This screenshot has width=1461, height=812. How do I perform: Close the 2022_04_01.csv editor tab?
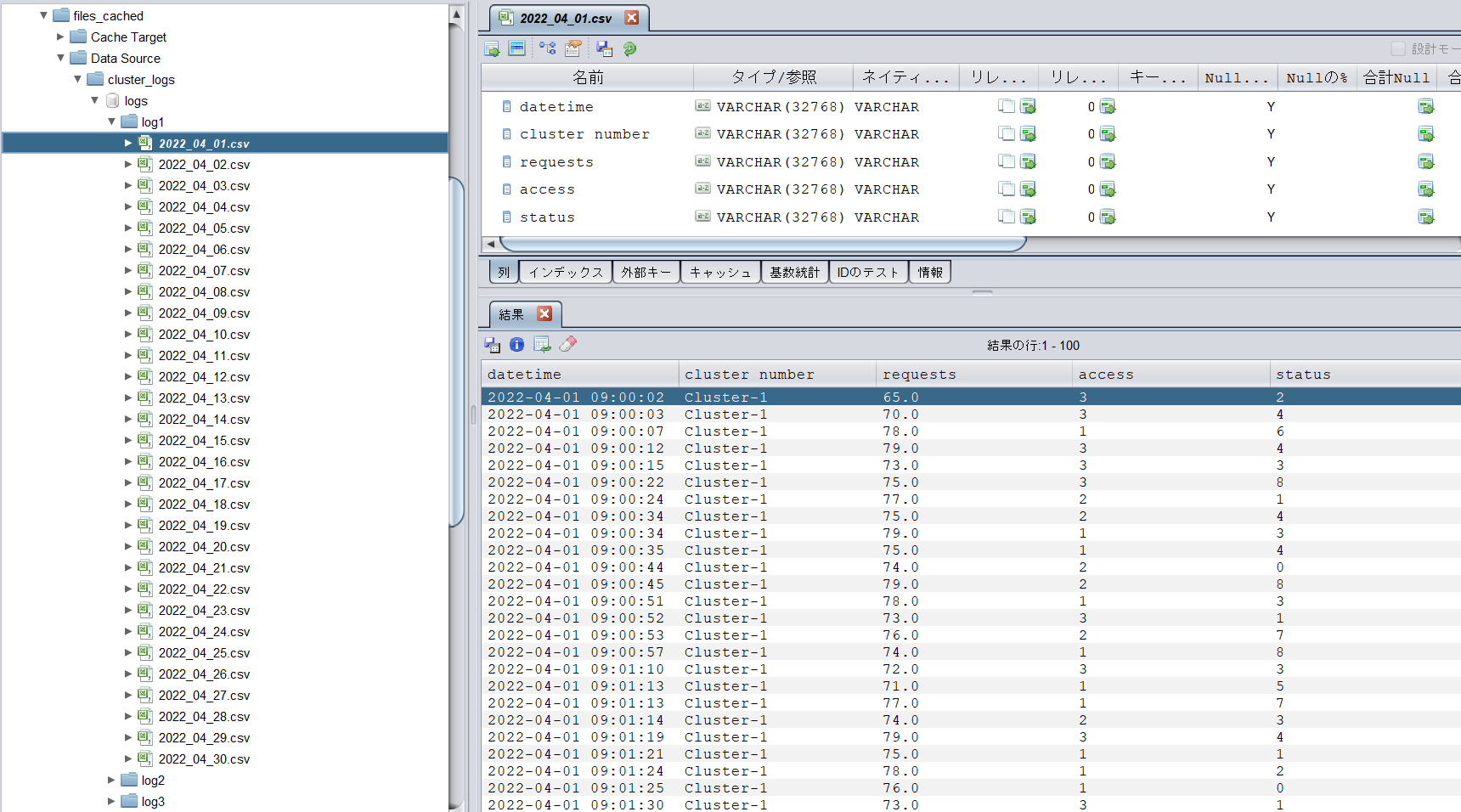(x=632, y=18)
